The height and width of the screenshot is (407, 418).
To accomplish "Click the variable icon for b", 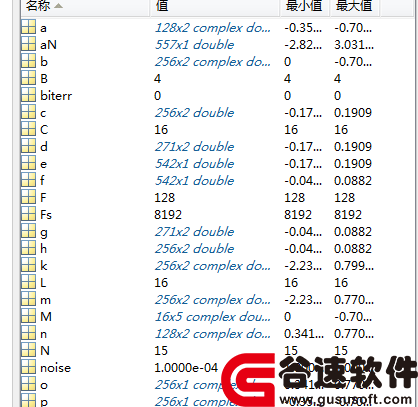I will tap(28, 61).
